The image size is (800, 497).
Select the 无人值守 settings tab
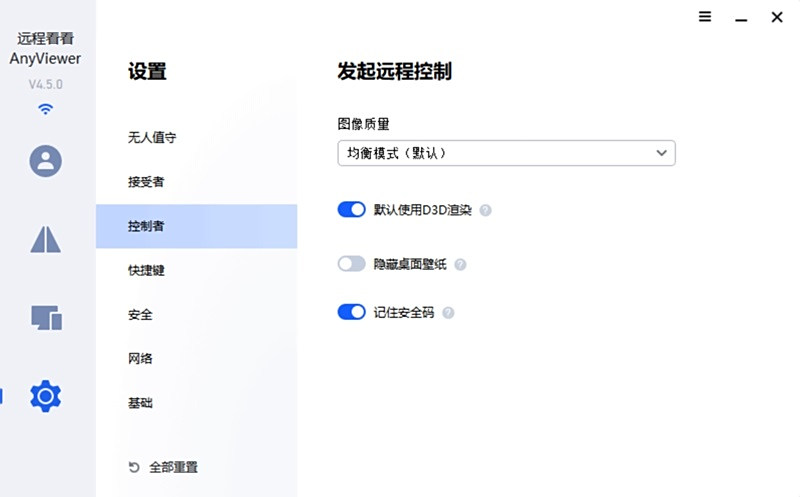coord(153,138)
